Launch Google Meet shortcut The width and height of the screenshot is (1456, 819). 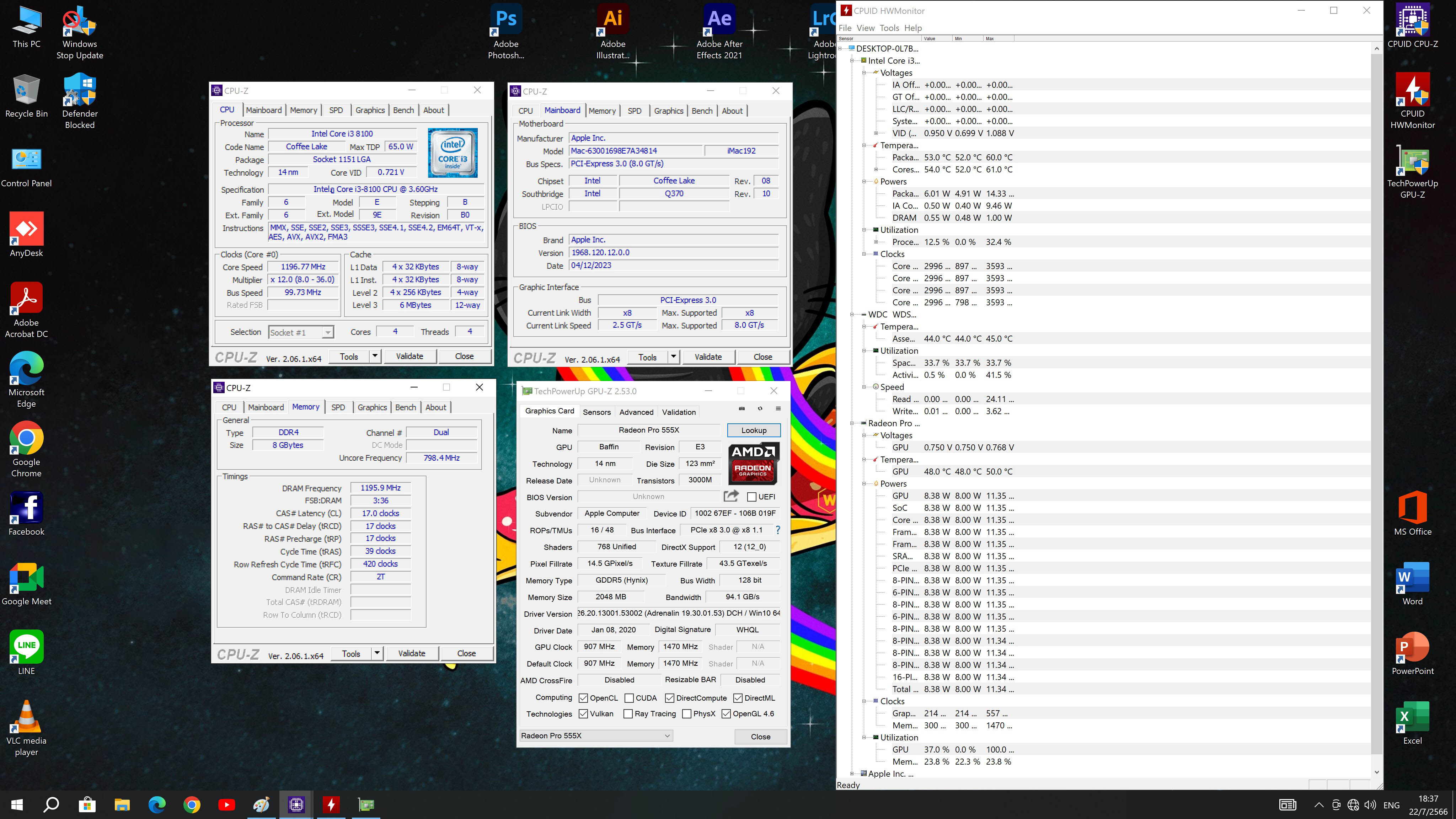[x=27, y=584]
